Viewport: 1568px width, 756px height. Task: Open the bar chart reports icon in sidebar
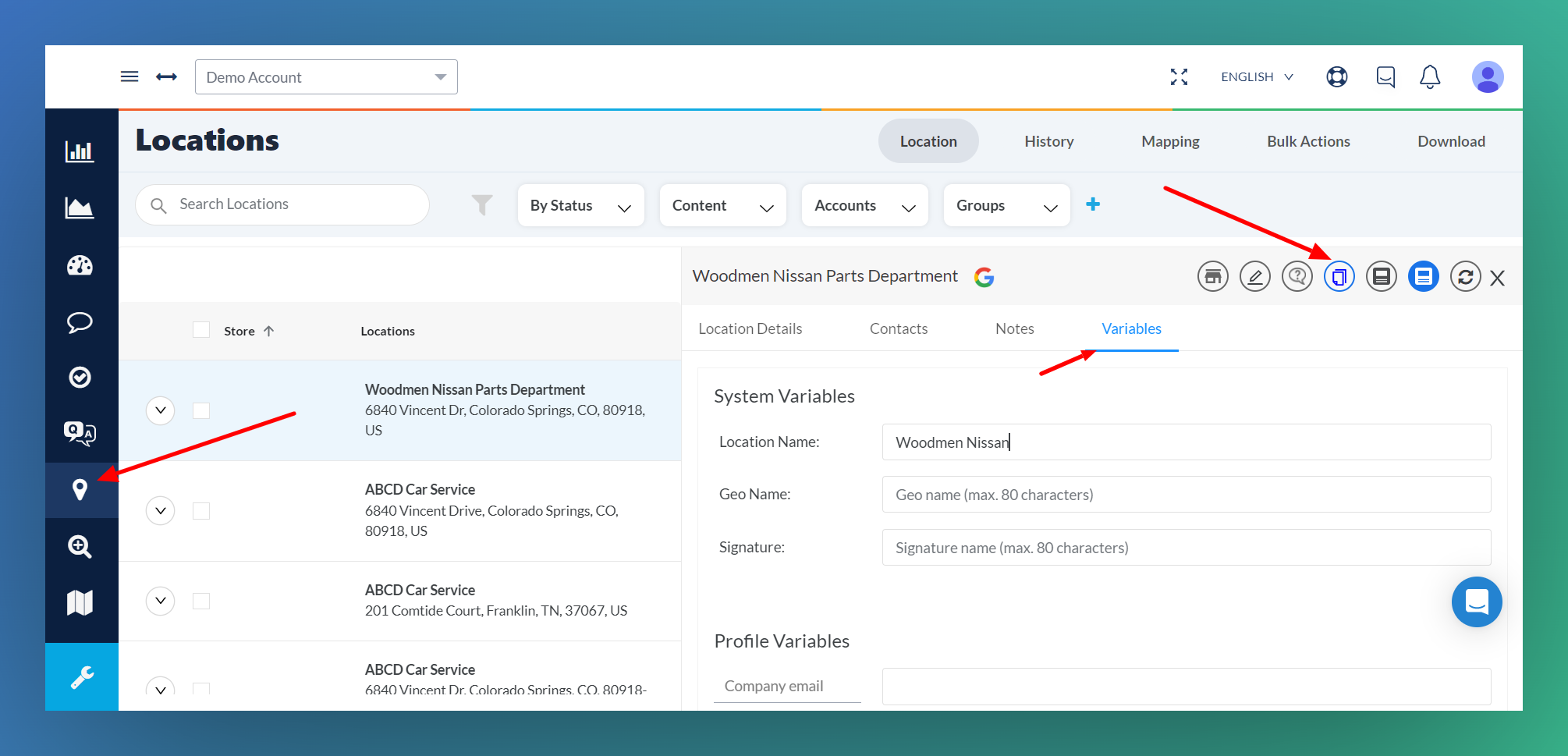80,151
